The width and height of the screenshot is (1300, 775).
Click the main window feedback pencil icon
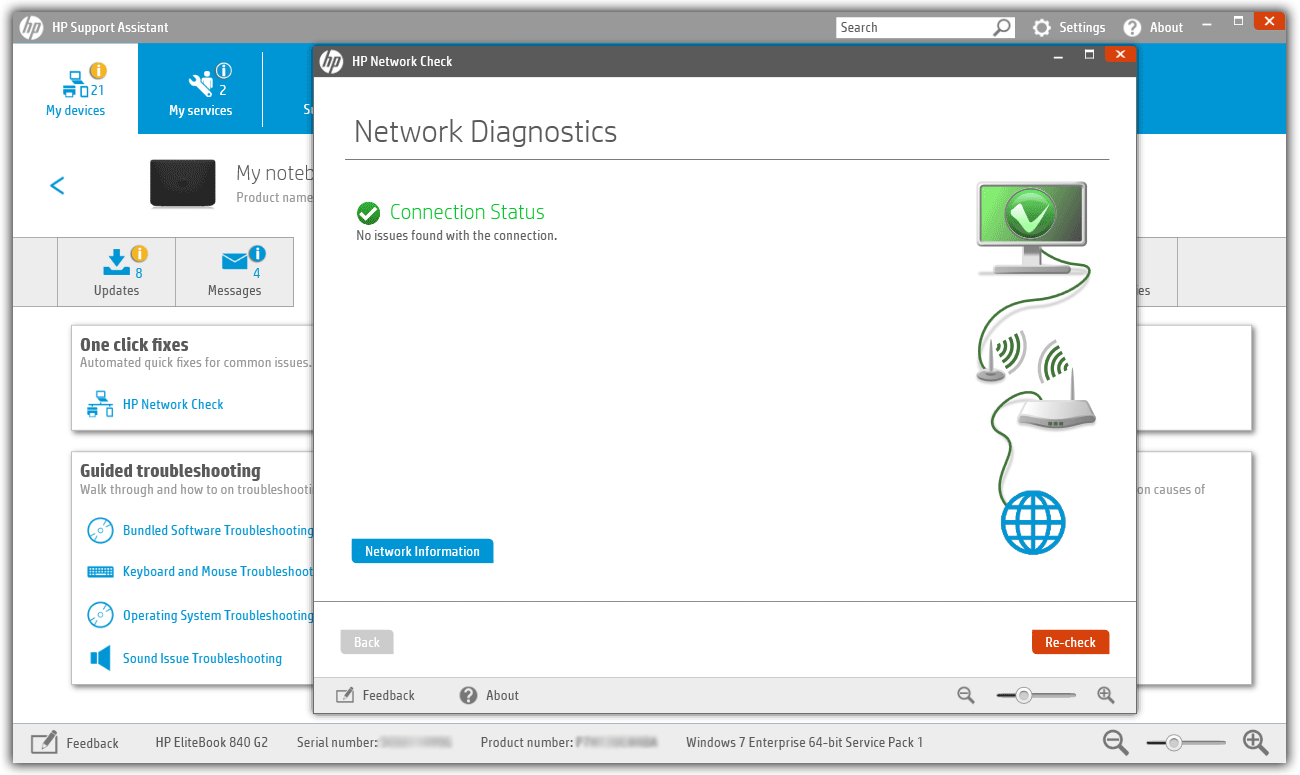click(44, 743)
